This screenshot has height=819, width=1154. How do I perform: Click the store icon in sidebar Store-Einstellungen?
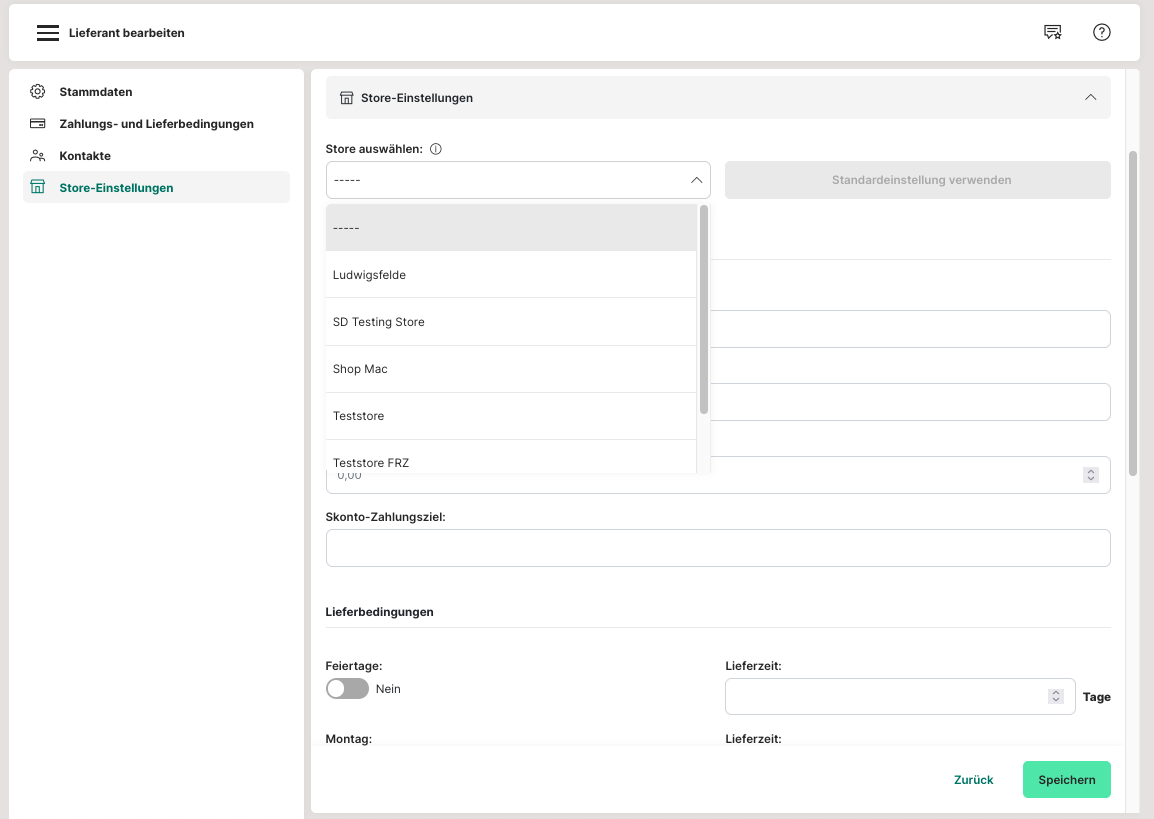pos(38,188)
